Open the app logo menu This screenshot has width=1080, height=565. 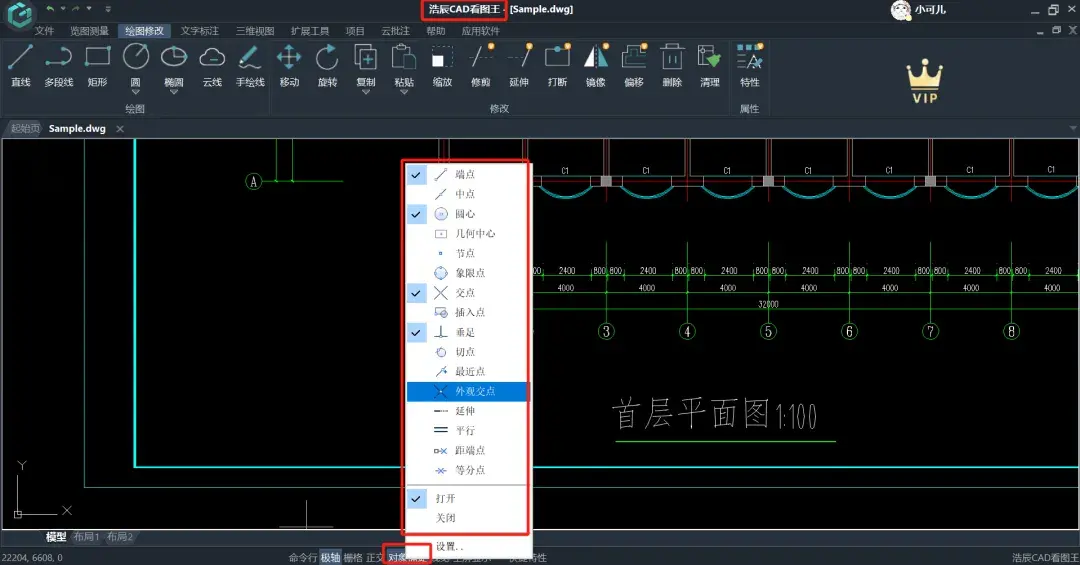[19, 14]
